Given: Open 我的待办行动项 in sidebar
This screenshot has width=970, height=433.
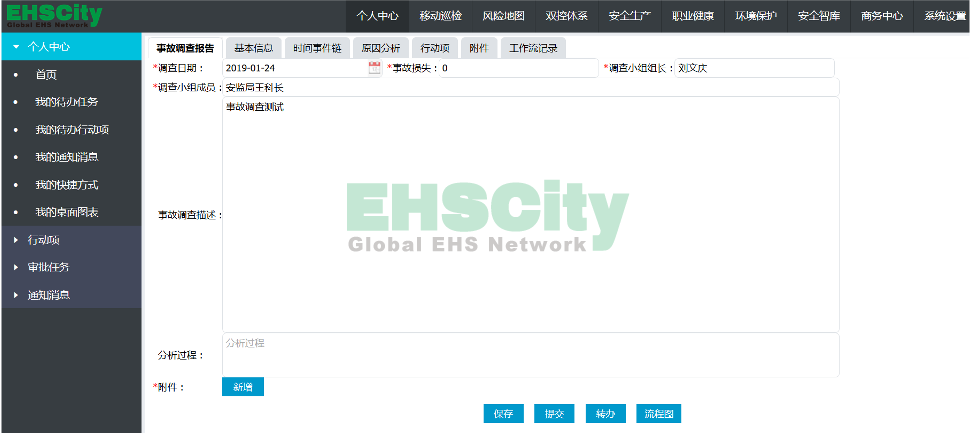Looking at the screenshot, I should tap(72, 130).
